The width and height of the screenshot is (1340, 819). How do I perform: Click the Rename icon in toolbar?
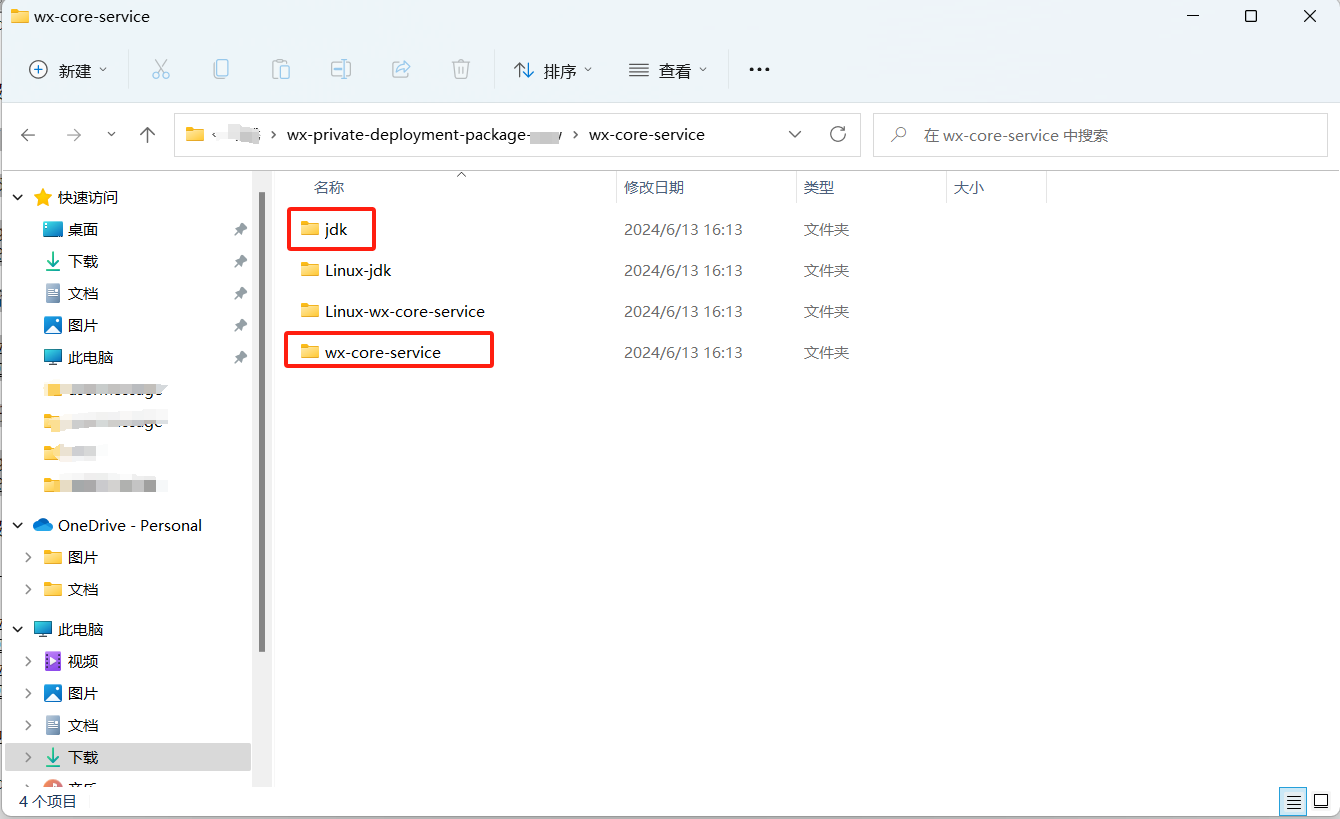point(341,69)
